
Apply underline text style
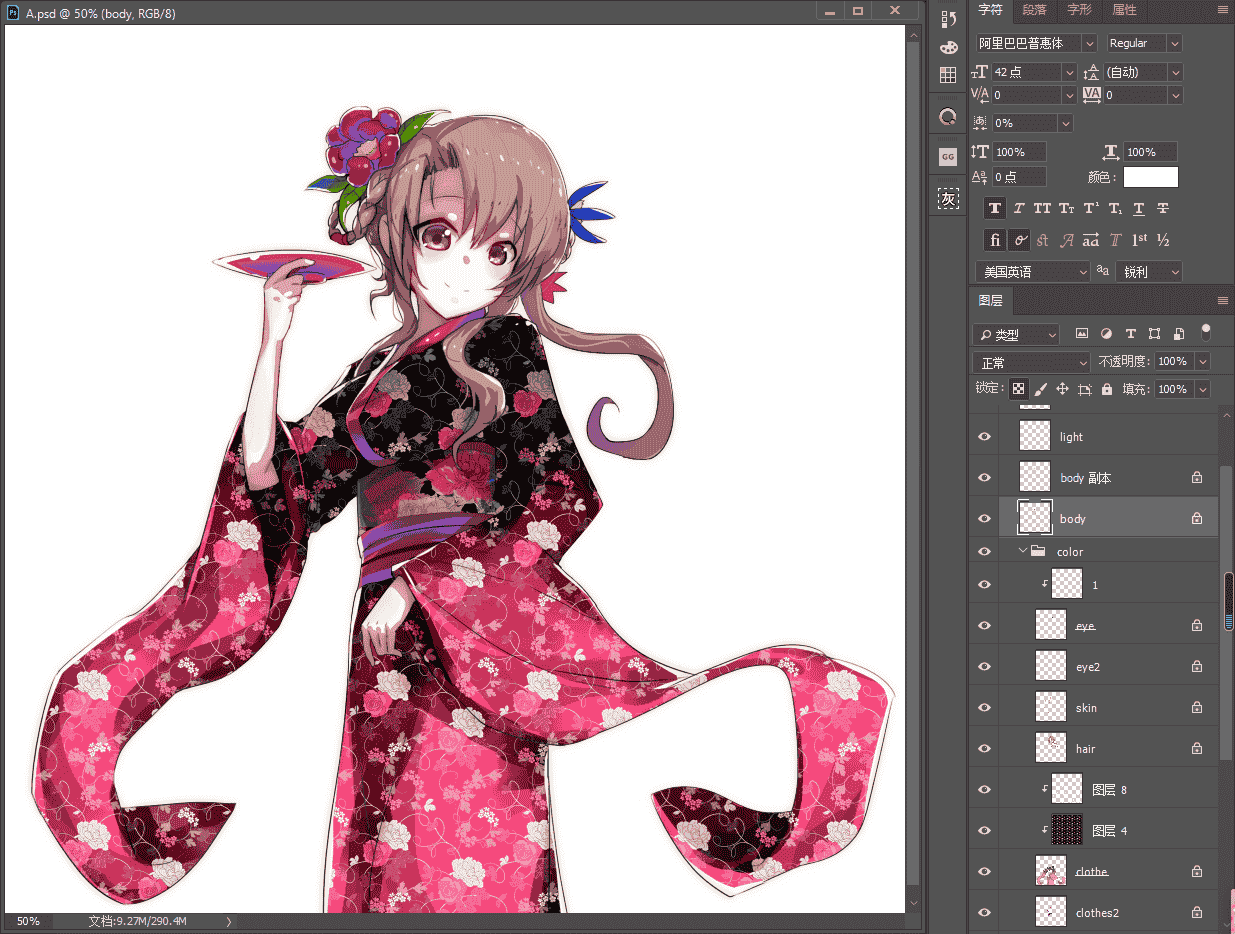click(x=1138, y=208)
